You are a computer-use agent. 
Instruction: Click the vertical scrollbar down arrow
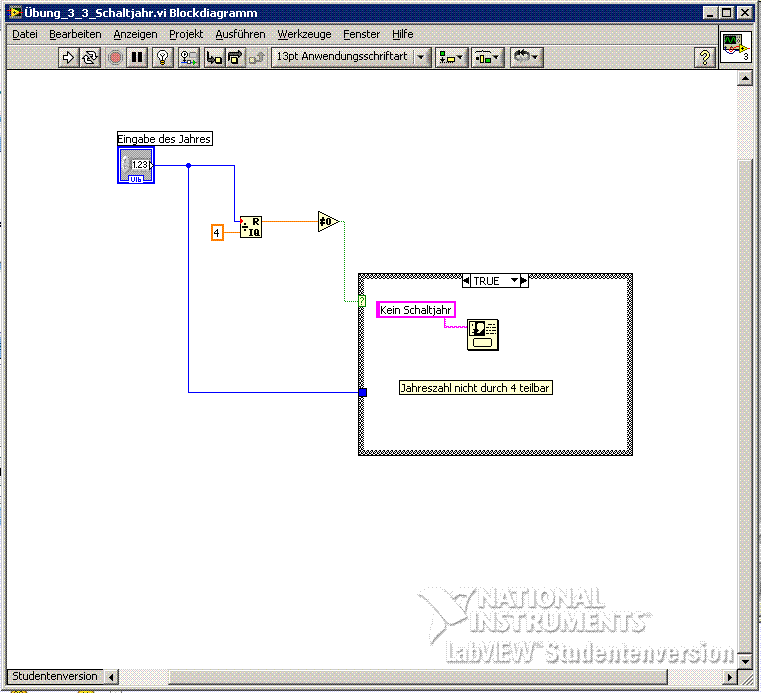point(744,660)
